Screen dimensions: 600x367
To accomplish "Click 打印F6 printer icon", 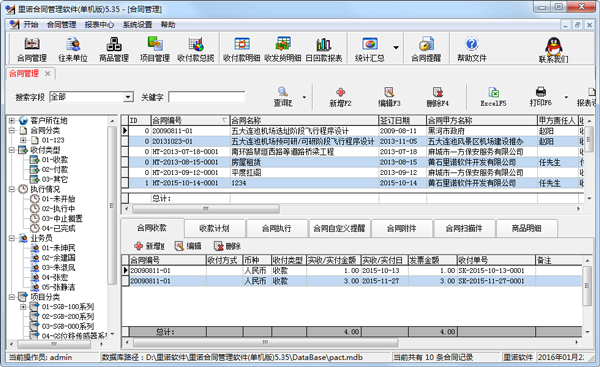I will [x=541, y=96].
